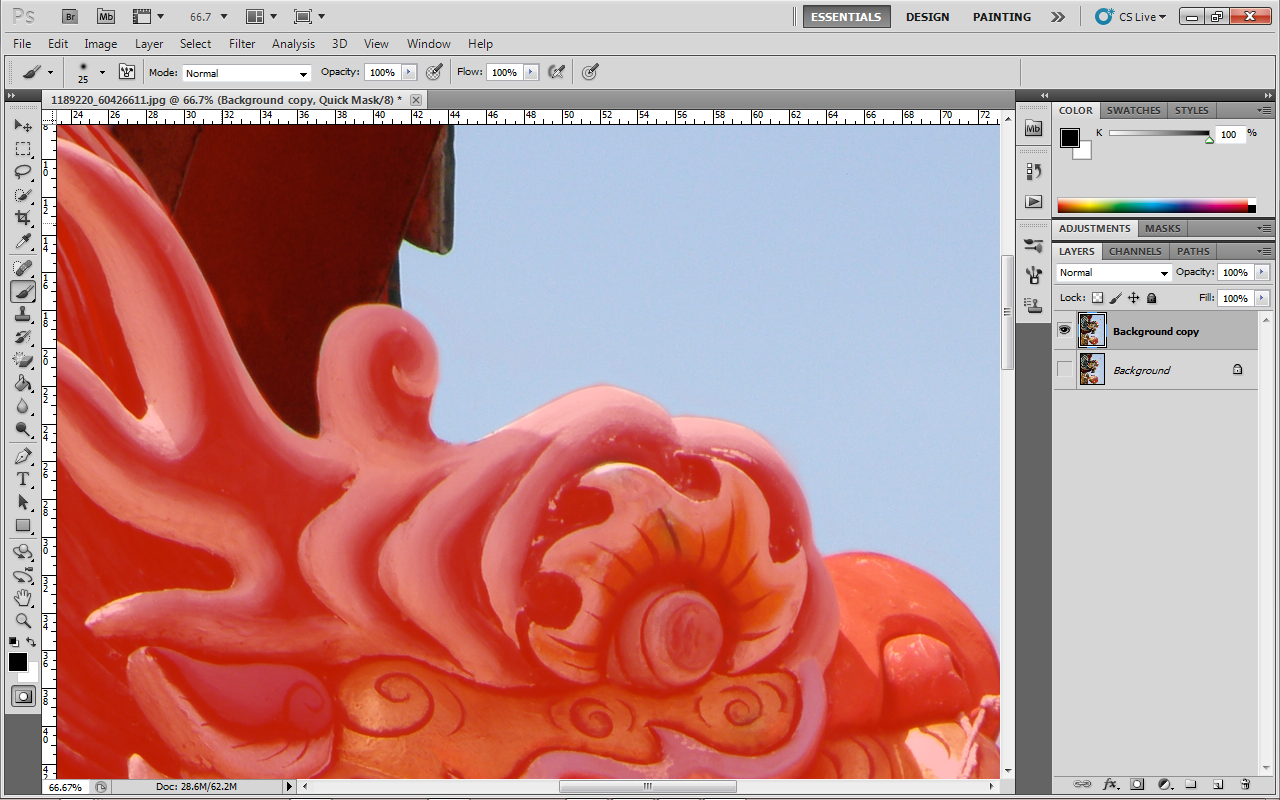1280x800 pixels.
Task: Add a layer mask
Action: click(1137, 784)
